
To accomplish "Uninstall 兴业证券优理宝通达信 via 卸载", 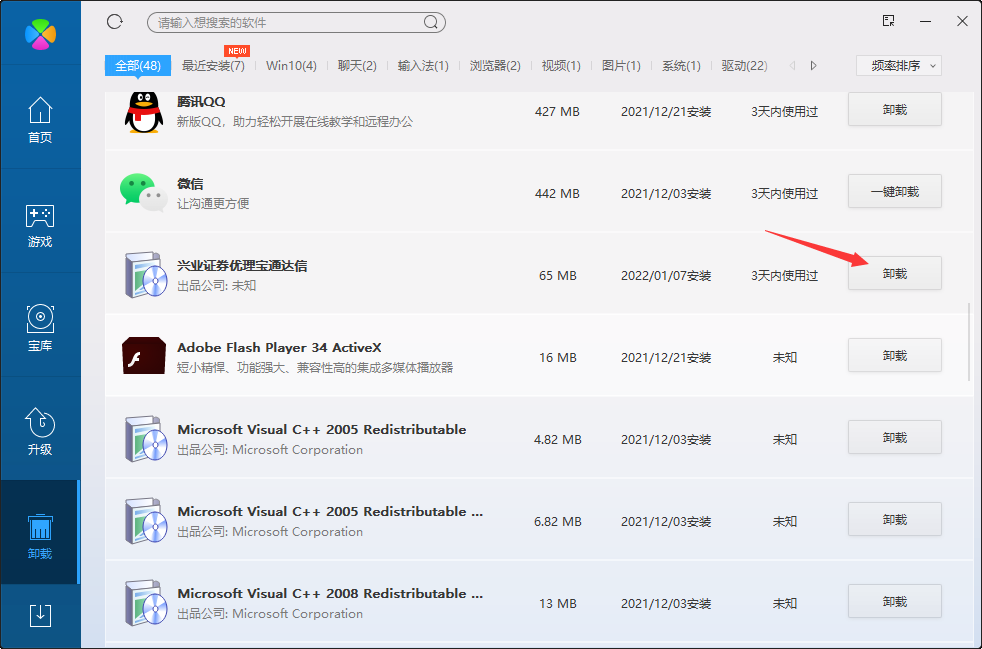I will click(x=895, y=274).
